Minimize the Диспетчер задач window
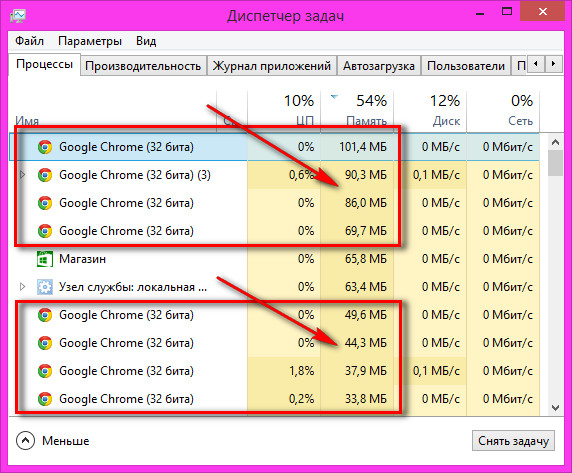 click(480, 13)
